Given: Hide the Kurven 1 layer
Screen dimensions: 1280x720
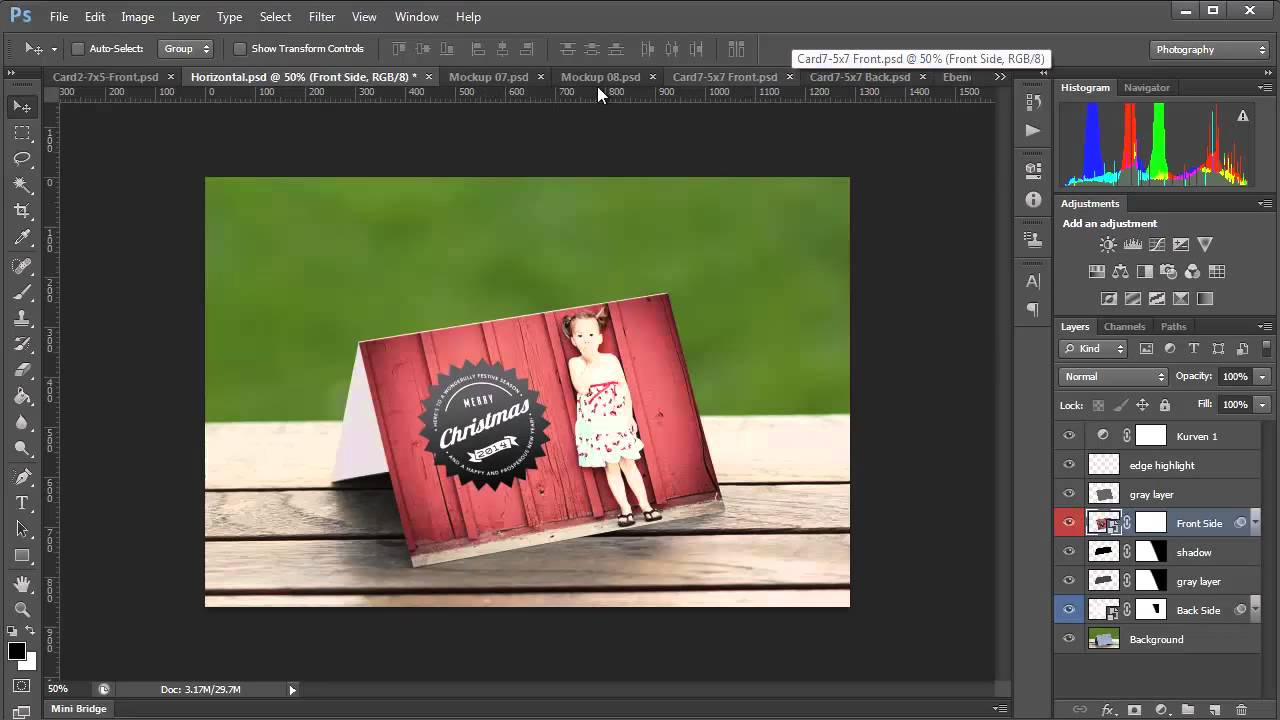Looking at the screenshot, I should 1069,436.
